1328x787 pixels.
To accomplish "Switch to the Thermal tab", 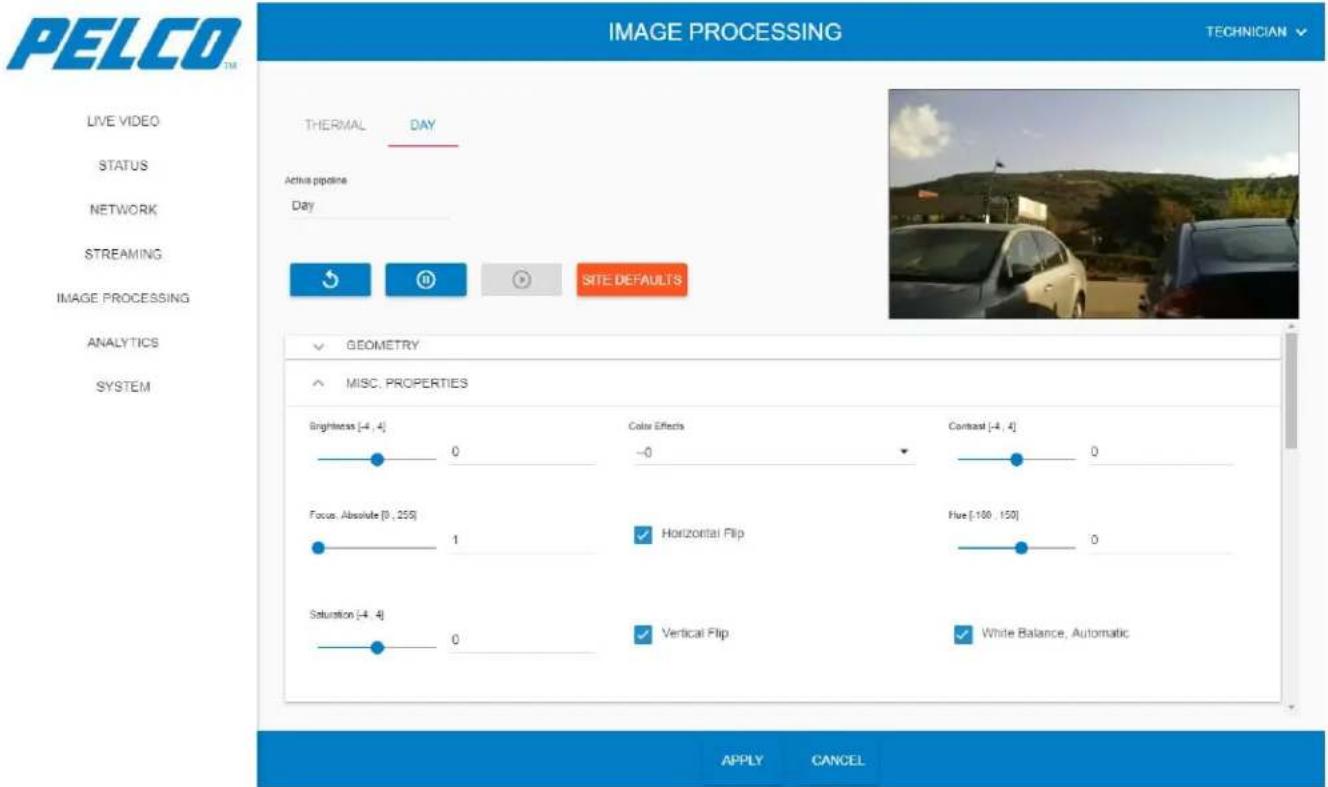I will (x=335, y=125).
